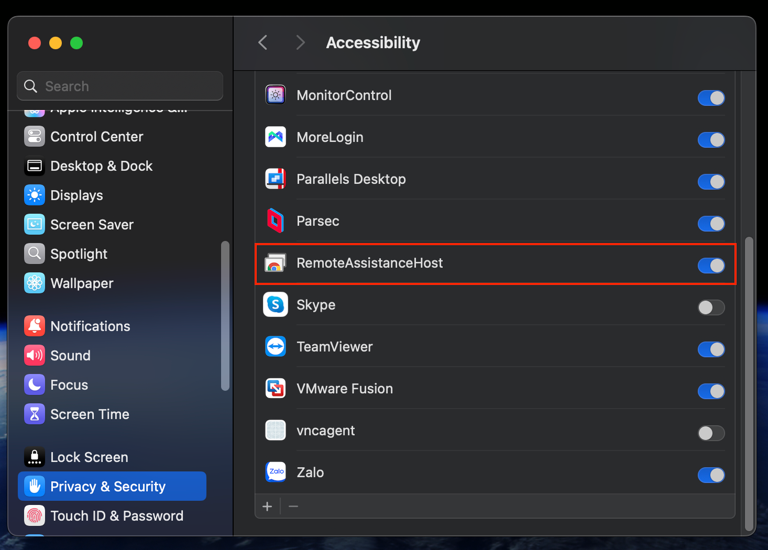Click the Zalo app icon
The height and width of the screenshot is (550, 768).
[275, 472]
